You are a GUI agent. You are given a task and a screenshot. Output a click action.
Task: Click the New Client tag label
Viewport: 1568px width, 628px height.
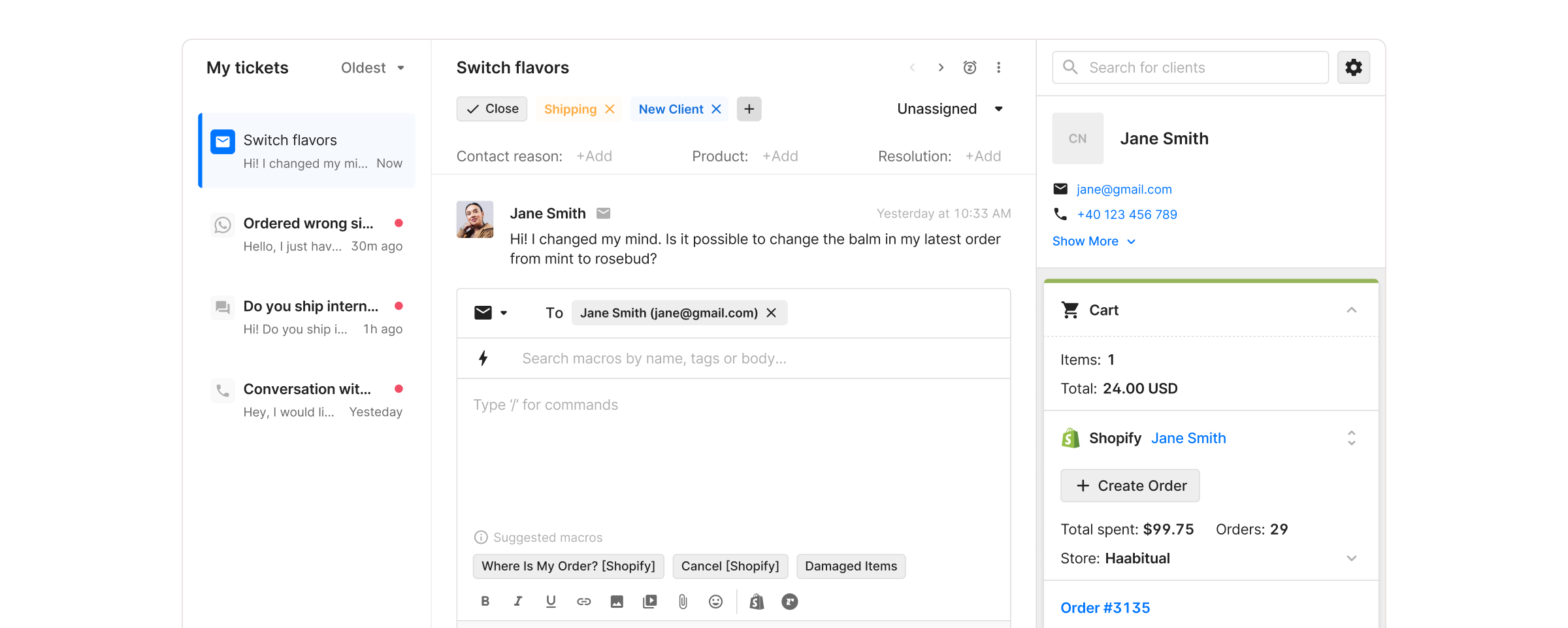[670, 109]
